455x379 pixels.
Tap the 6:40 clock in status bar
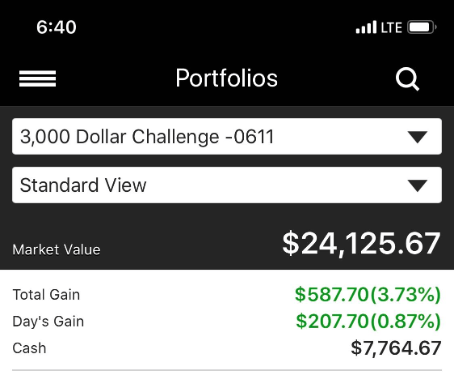pyautogui.click(x=56, y=27)
